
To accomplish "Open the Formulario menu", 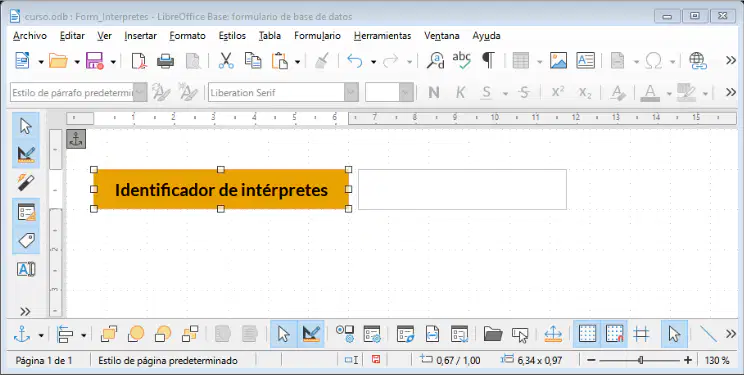I will tap(317, 36).
